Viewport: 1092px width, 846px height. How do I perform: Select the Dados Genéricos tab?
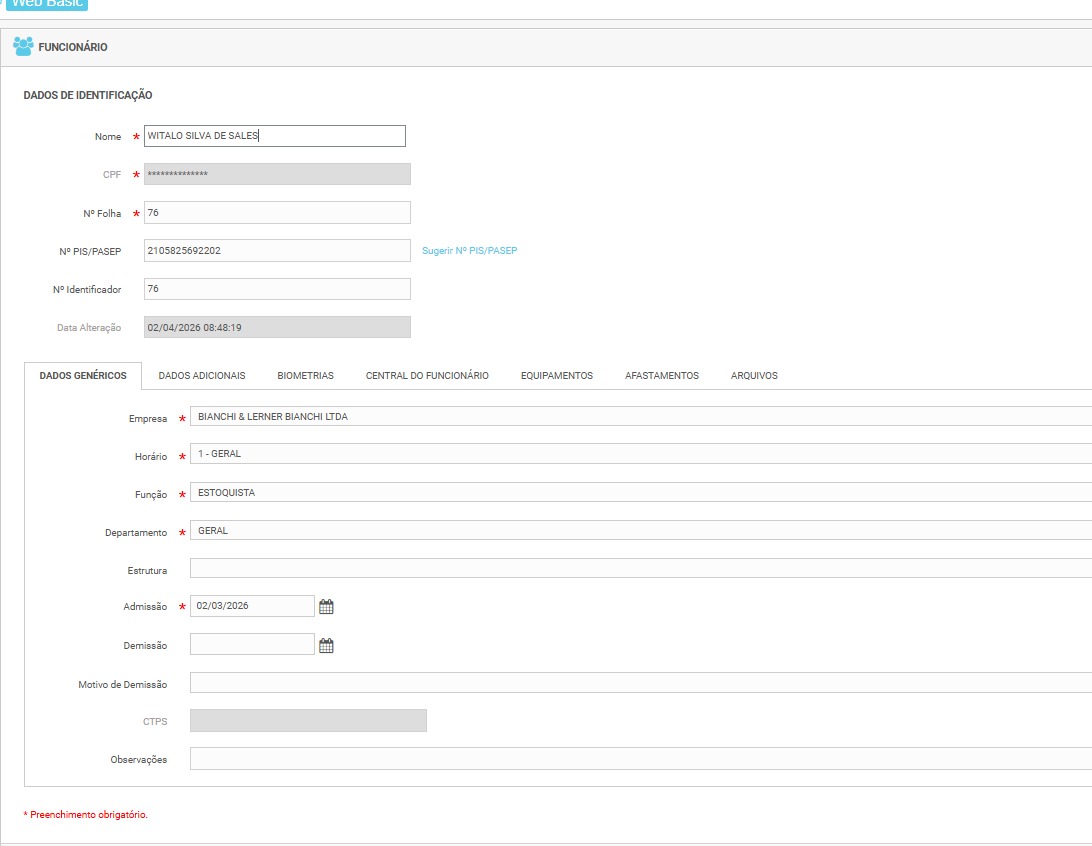click(83, 376)
